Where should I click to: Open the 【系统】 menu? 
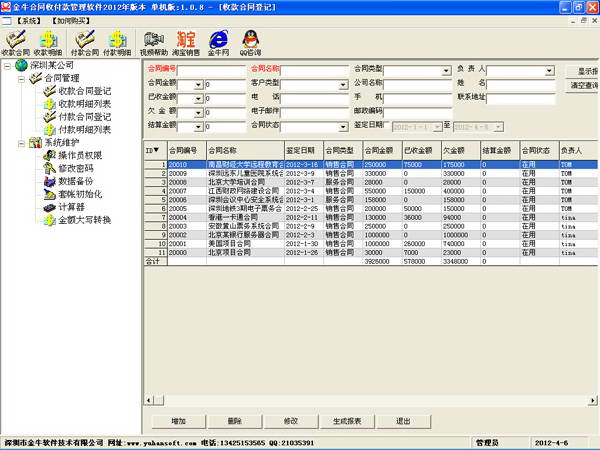[28, 21]
